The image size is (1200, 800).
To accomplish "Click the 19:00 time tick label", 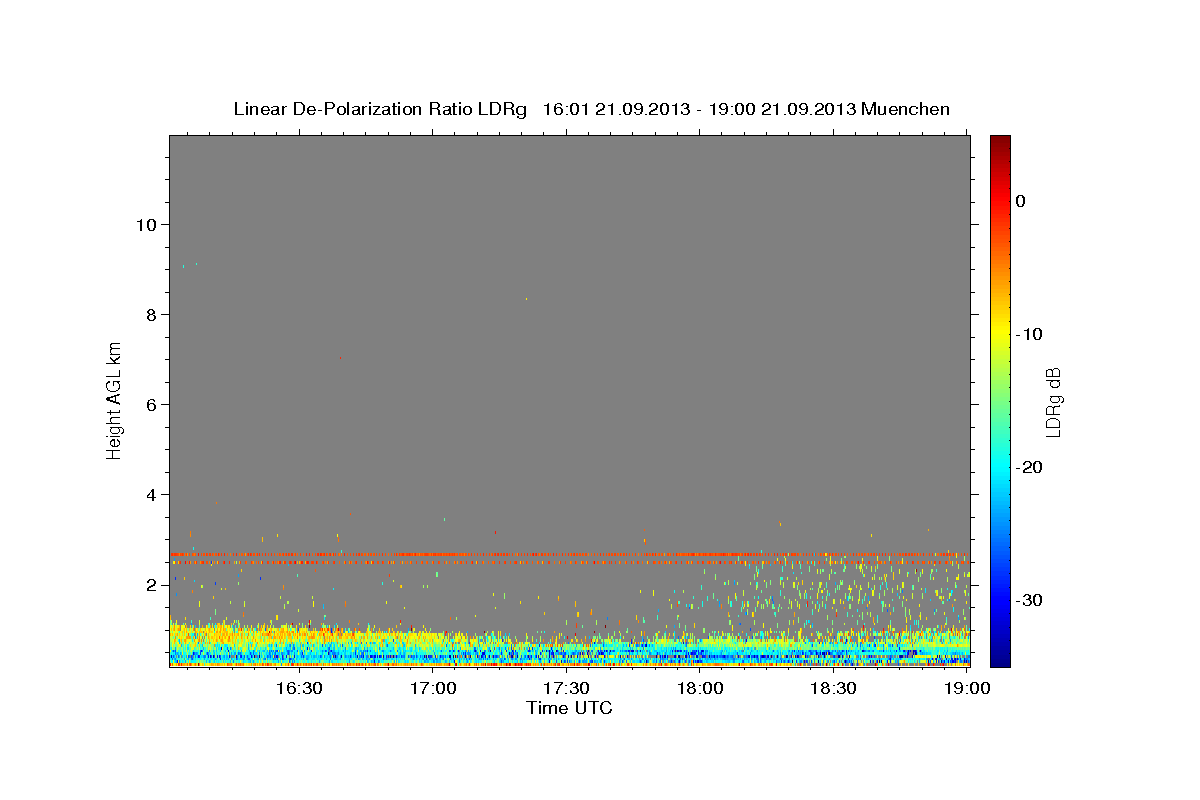I will tap(967, 689).
